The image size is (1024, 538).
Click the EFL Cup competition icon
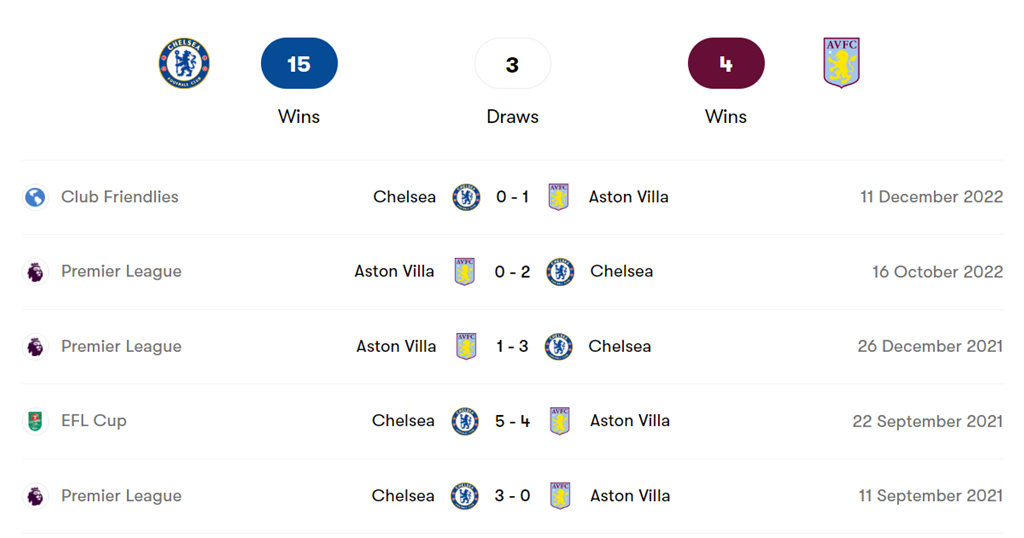36,421
